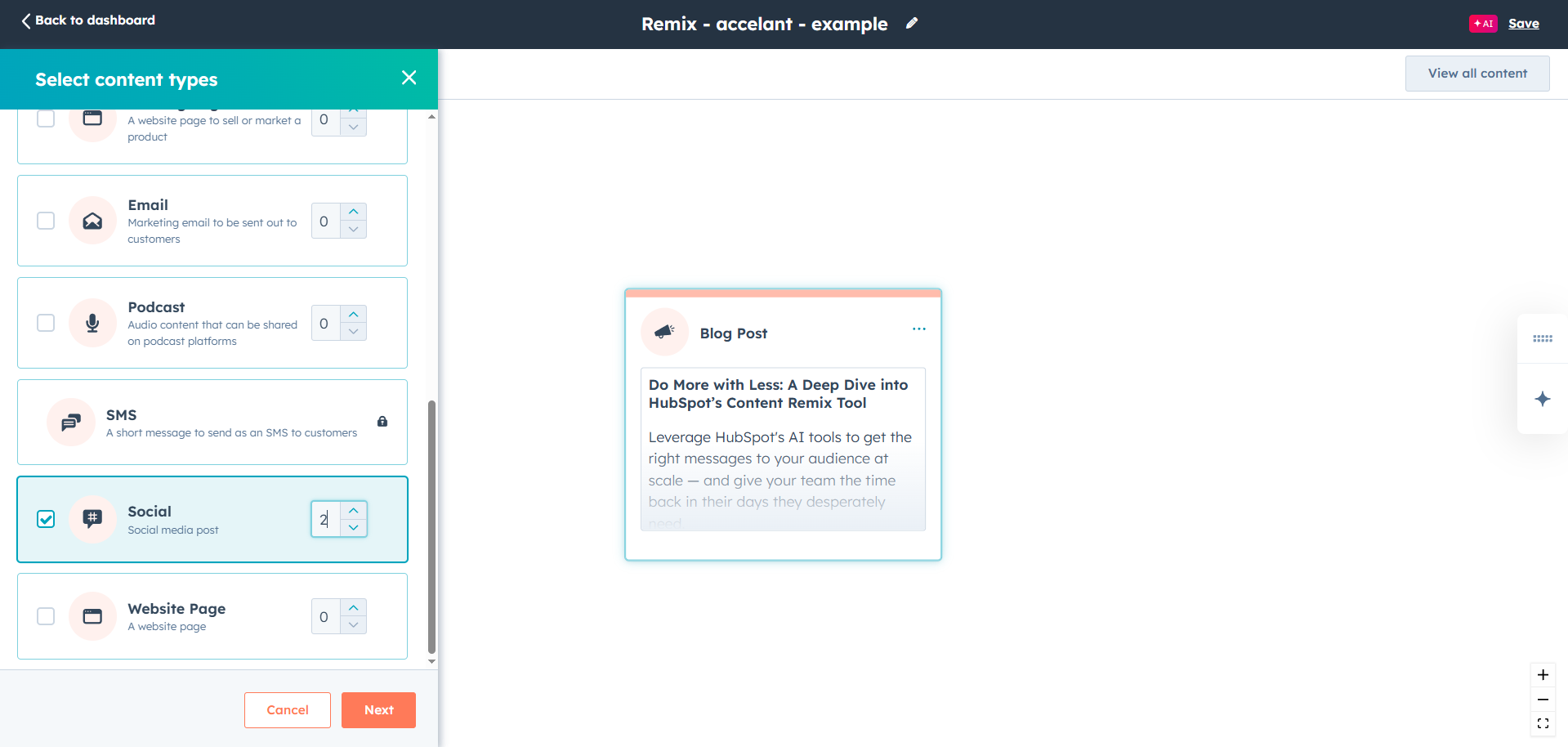The image size is (1568, 747).
Task: Decrease Website Page count with down arrow
Action: (x=353, y=625)
